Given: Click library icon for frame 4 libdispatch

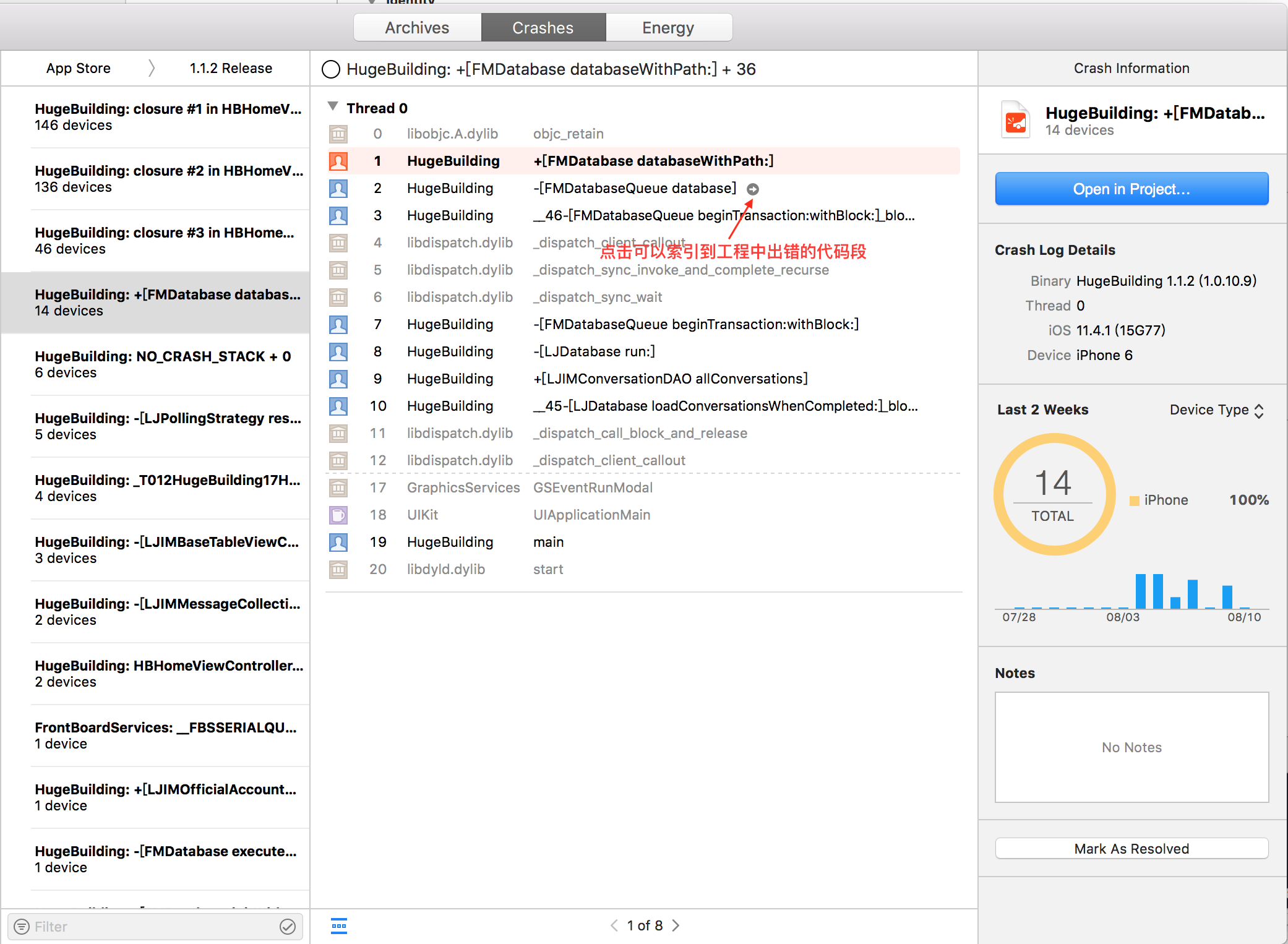Looking at the screenshot, I should (x=338, y=243).
